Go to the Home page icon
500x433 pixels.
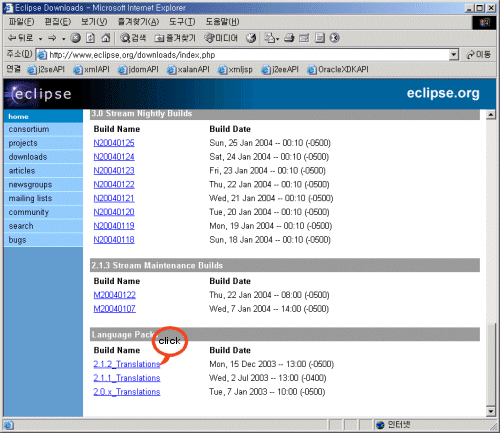click(106, 38)
